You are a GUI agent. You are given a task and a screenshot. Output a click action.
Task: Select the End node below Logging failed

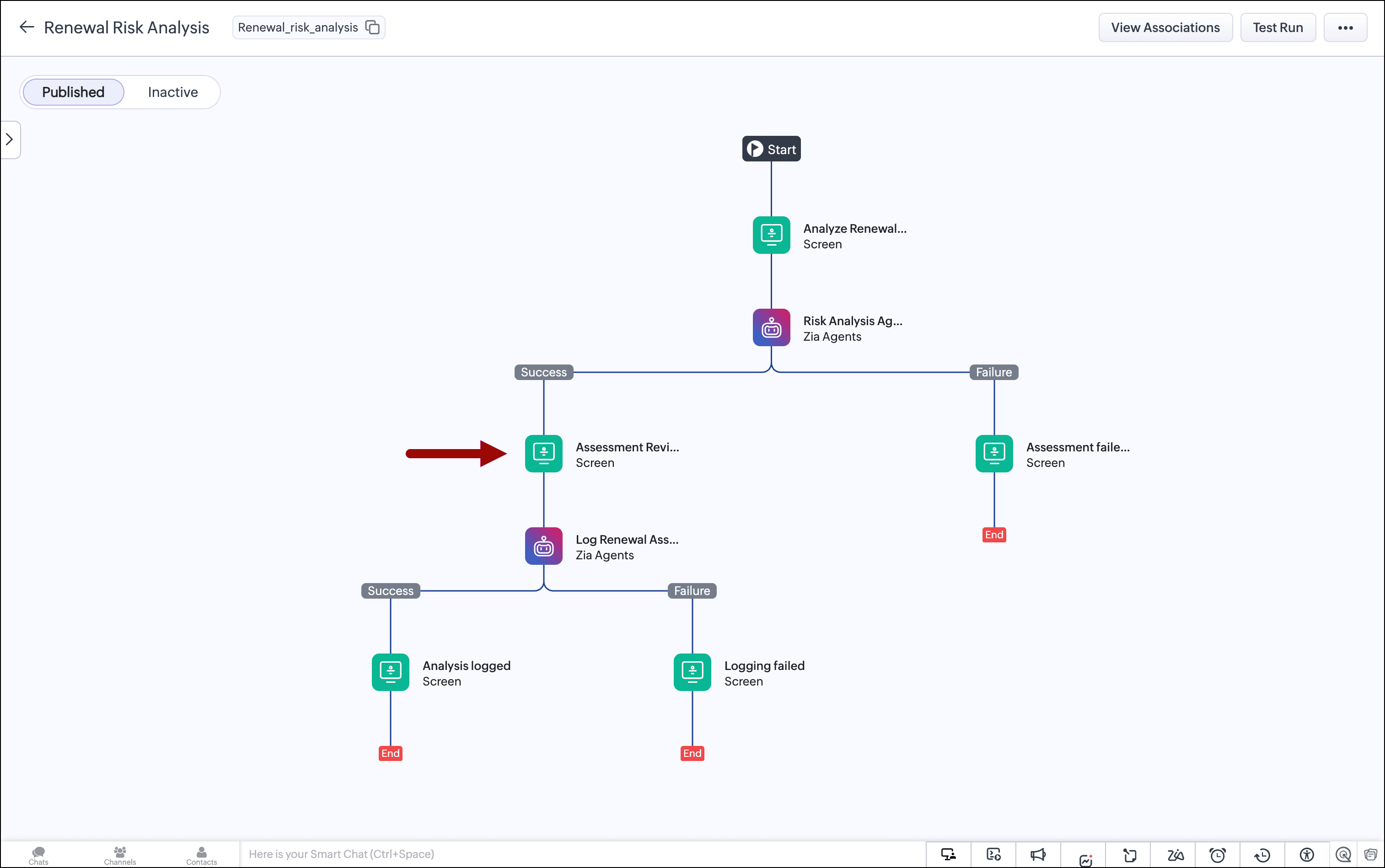[692, 753]
